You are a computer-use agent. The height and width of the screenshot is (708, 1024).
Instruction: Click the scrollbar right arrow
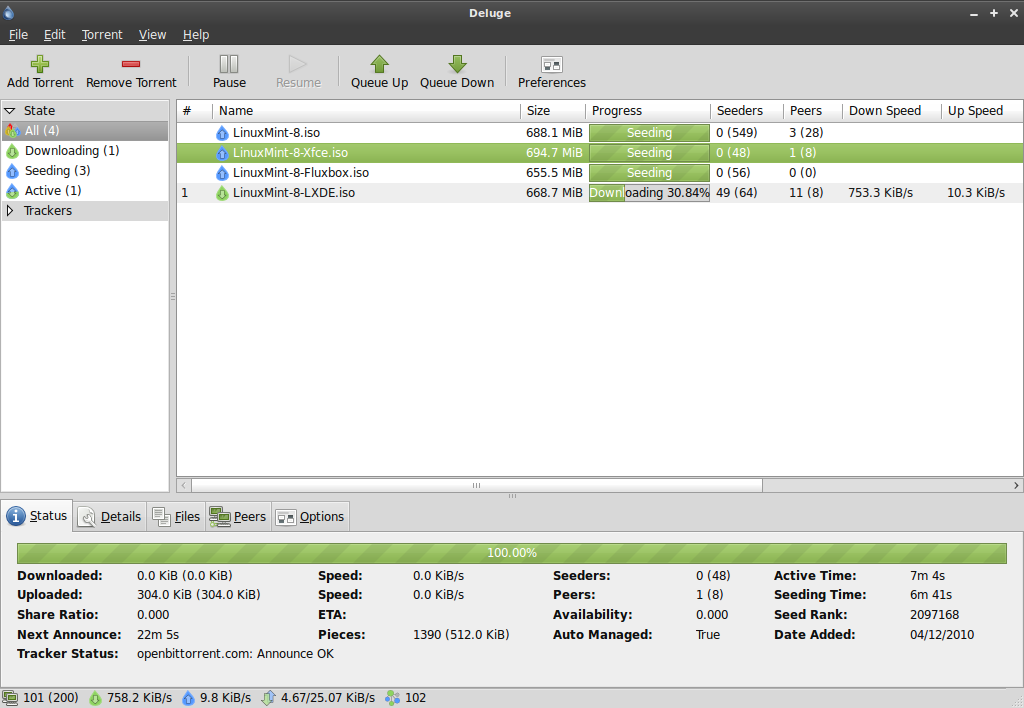click(1016, 485)
